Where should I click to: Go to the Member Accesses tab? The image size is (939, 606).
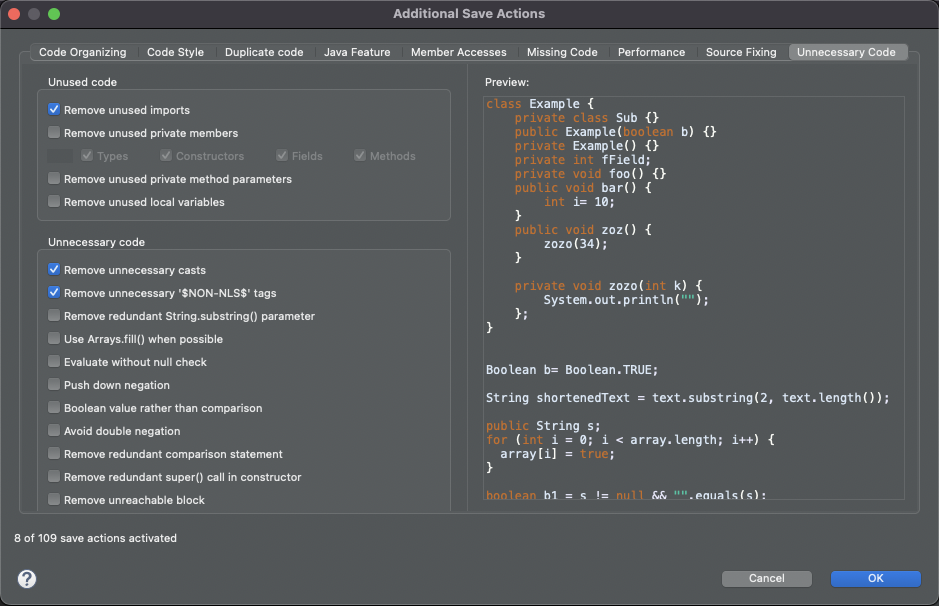coord(459,52)
